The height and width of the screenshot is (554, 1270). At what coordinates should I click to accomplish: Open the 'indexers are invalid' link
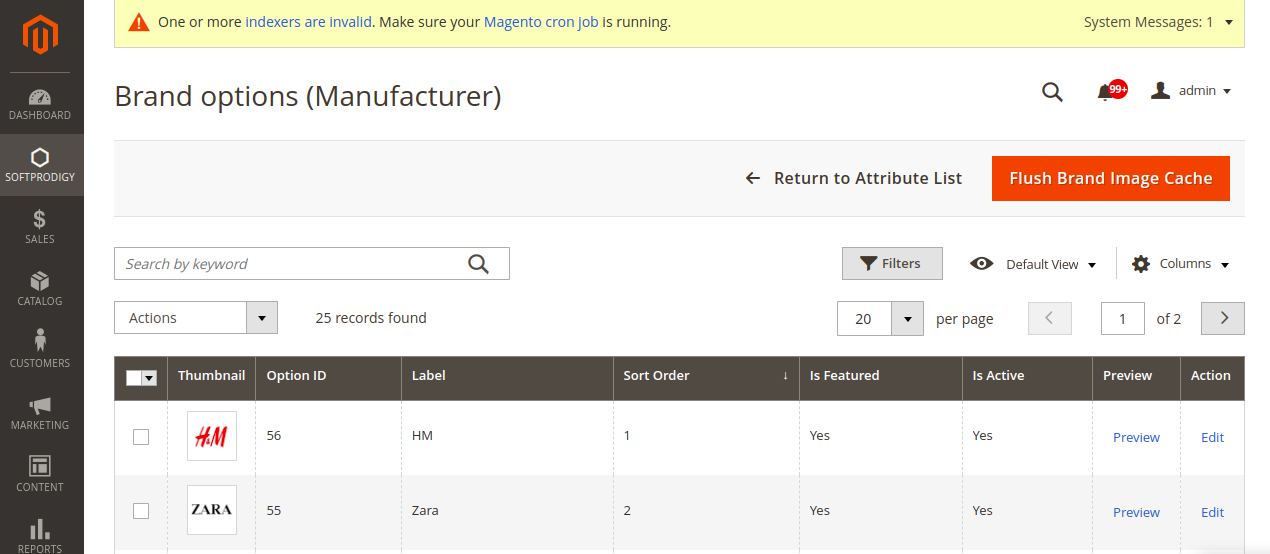coord(309,22)
